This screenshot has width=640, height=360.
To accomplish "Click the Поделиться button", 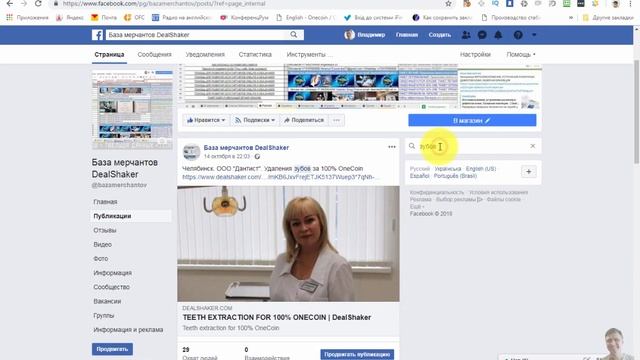I will (304, 120).
